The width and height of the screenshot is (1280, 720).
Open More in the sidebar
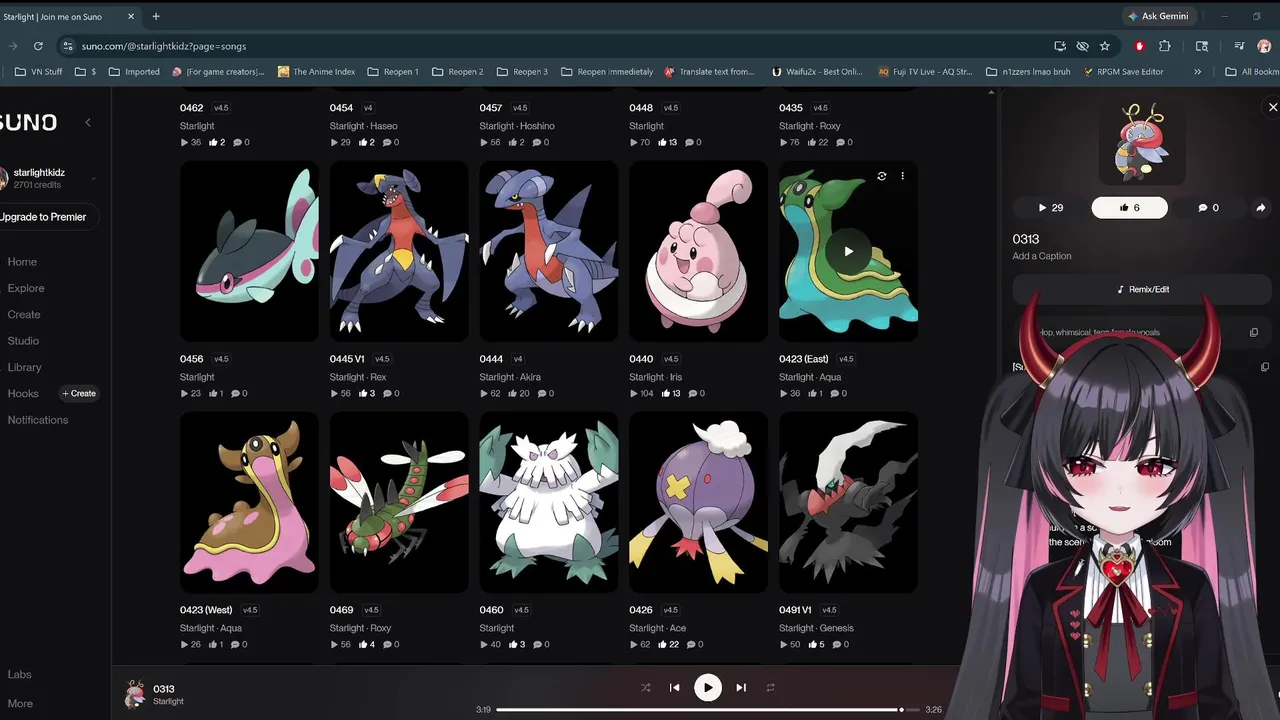20,703
